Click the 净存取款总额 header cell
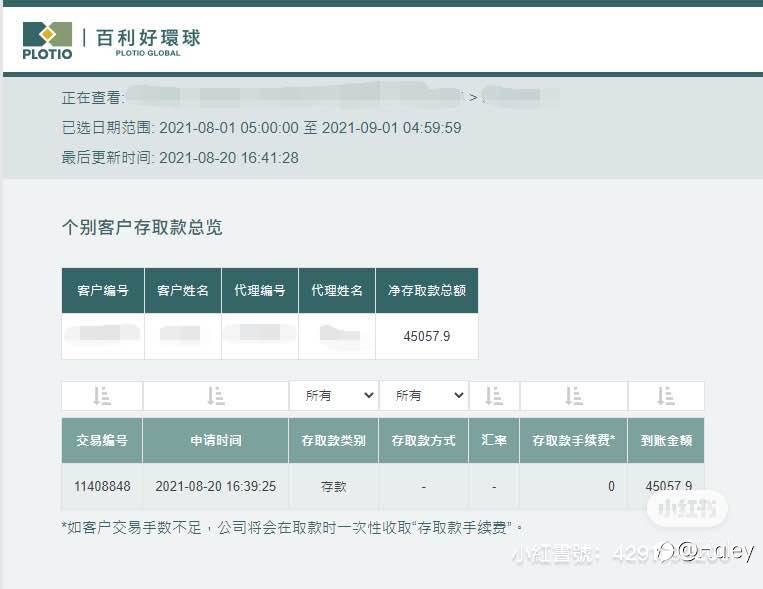763x589 pixels. 427,290
